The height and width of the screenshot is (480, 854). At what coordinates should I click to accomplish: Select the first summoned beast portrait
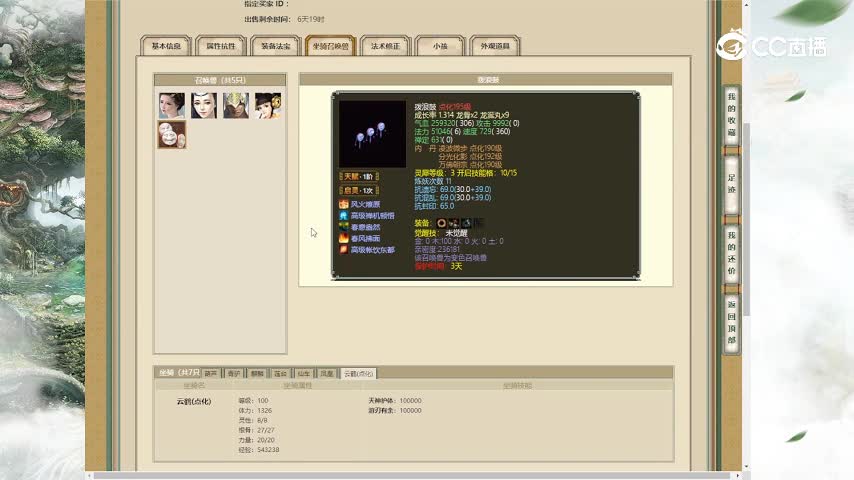(171, 105)
